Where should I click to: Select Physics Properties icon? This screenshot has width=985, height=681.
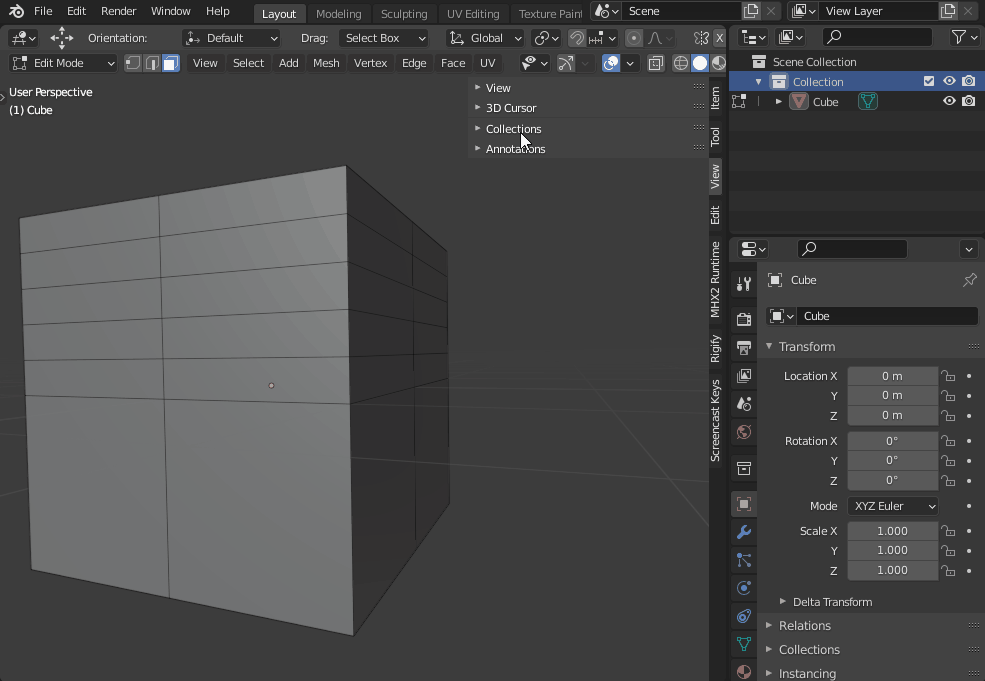coord(743,588)
